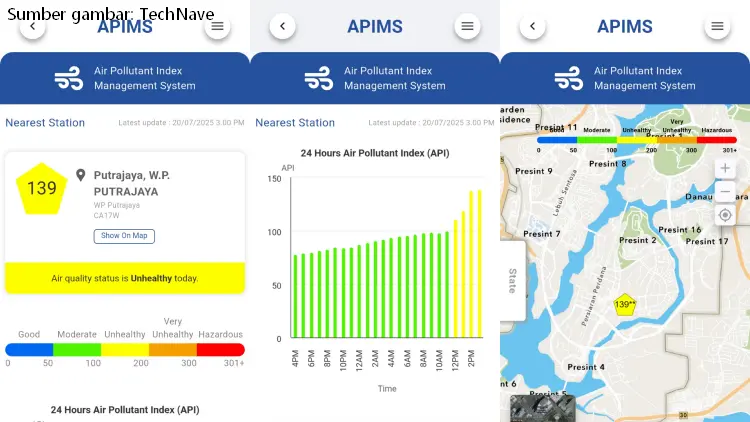
Task: Click the yellow 139 API pentagon badge
Action: (42, 189)
